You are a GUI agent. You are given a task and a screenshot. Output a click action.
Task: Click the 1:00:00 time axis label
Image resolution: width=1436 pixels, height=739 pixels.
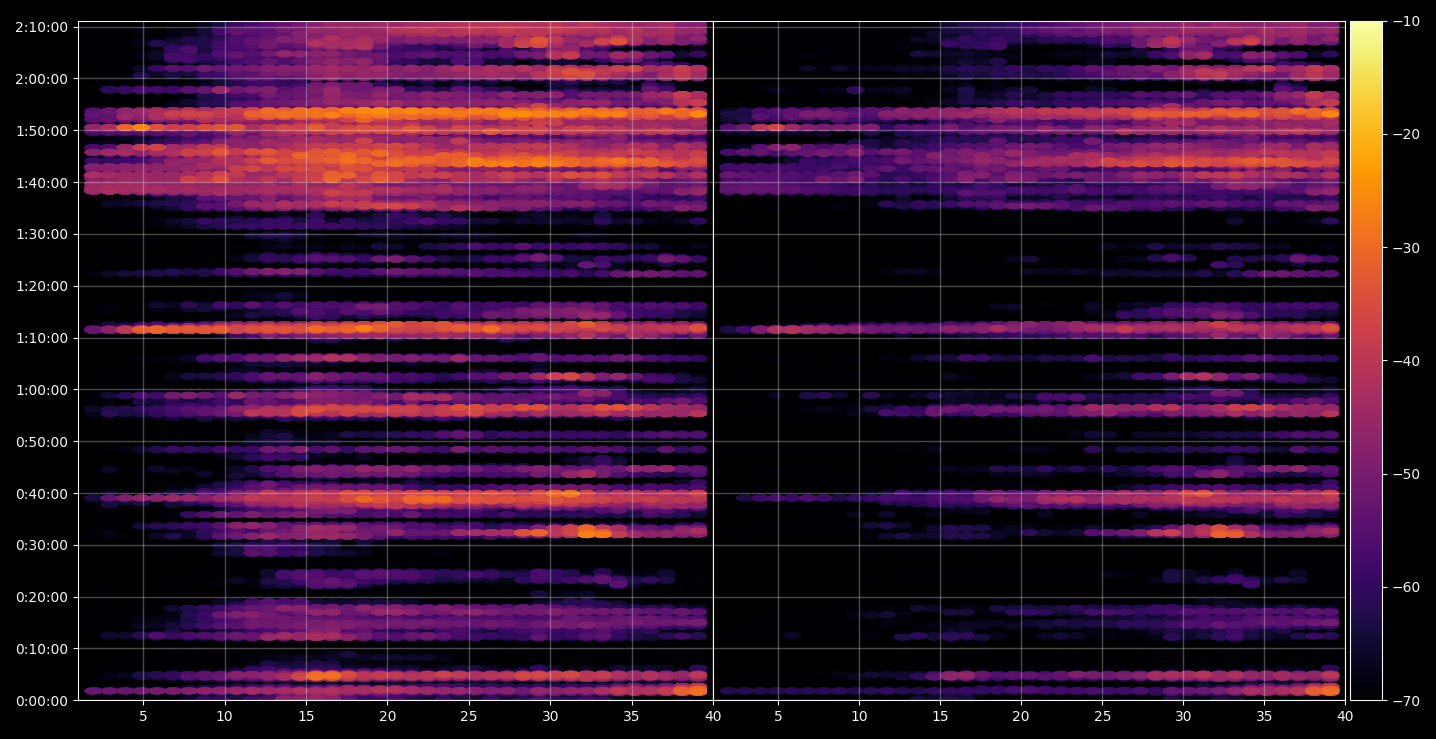41,390
